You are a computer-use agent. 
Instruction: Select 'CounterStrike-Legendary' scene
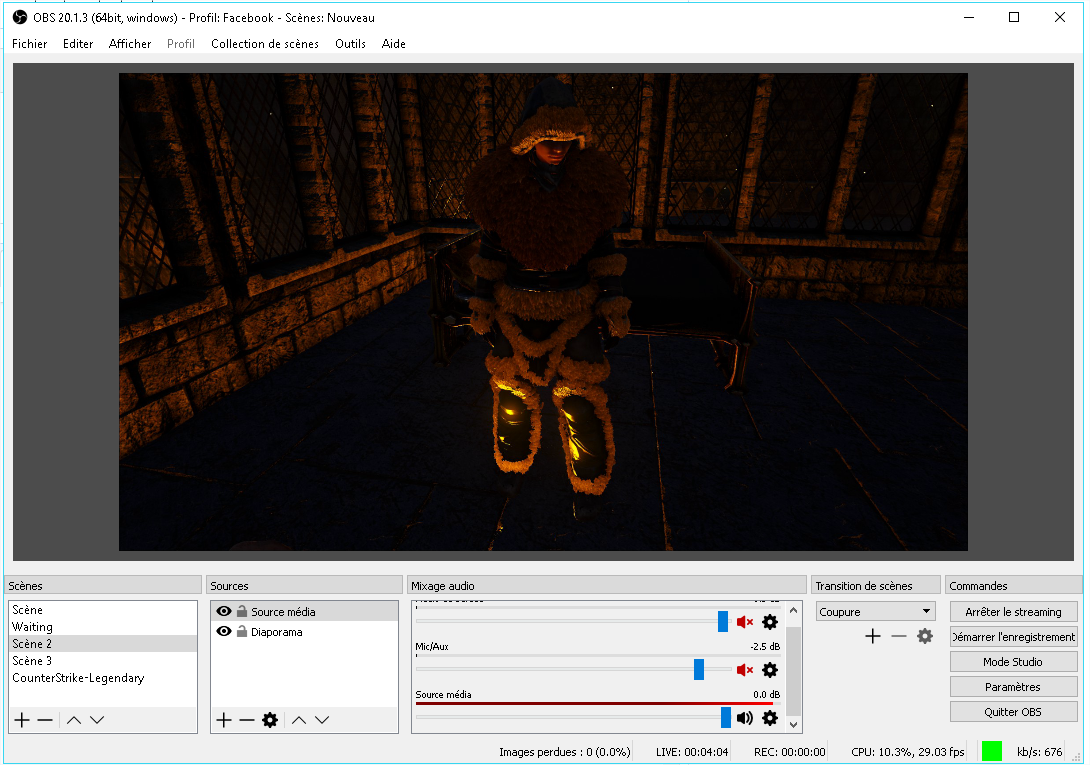point(103,678)
